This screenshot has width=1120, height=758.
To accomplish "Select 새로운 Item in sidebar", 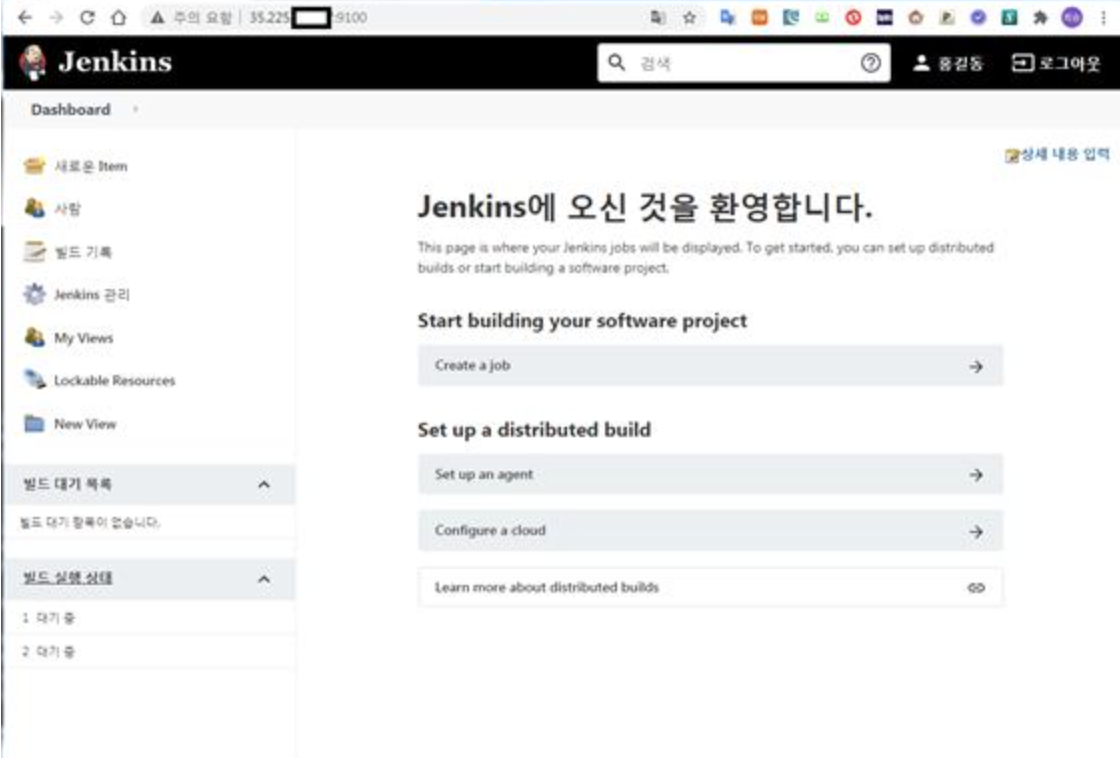I will [x=91, y=166].
